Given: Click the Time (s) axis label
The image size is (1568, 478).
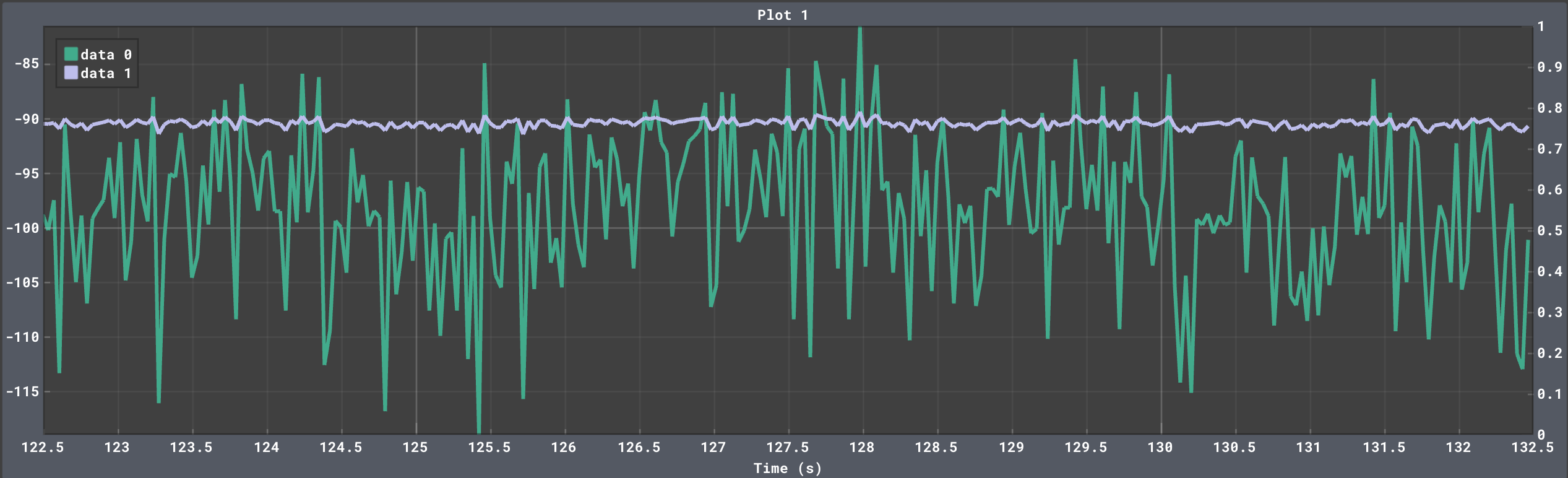Looking at the screenshot, I should tap(787, 468).
